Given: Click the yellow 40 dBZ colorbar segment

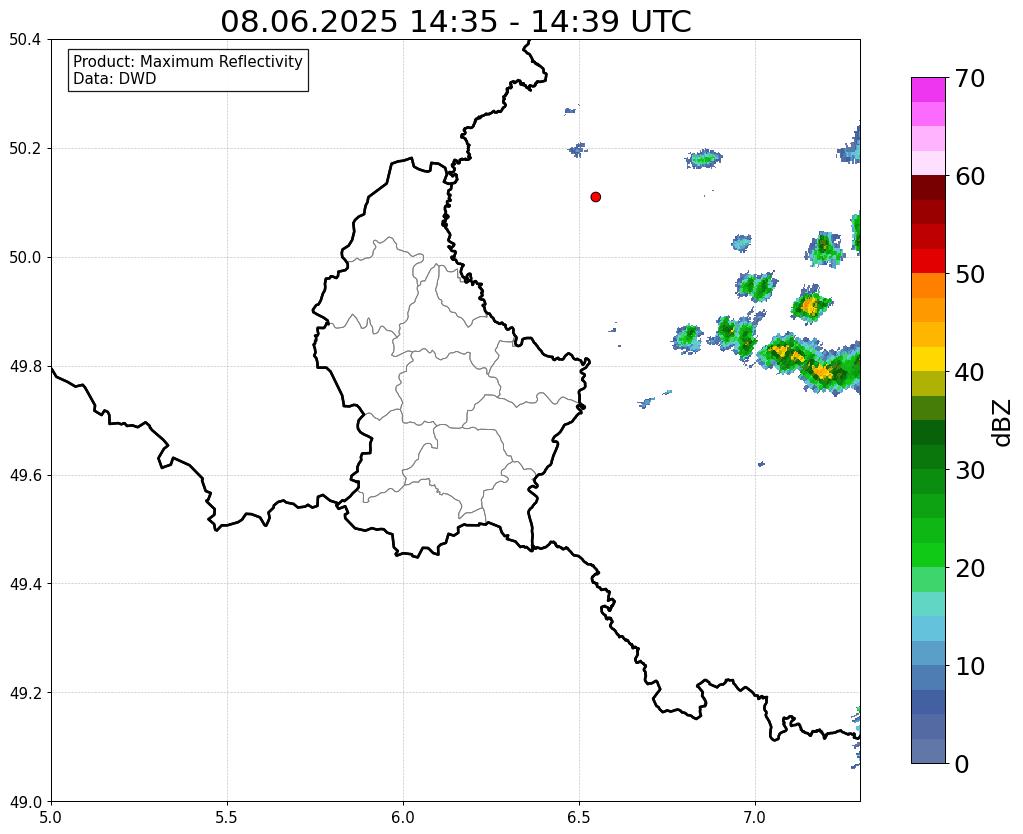Looking at the screenshot, I should click(928, 359).
